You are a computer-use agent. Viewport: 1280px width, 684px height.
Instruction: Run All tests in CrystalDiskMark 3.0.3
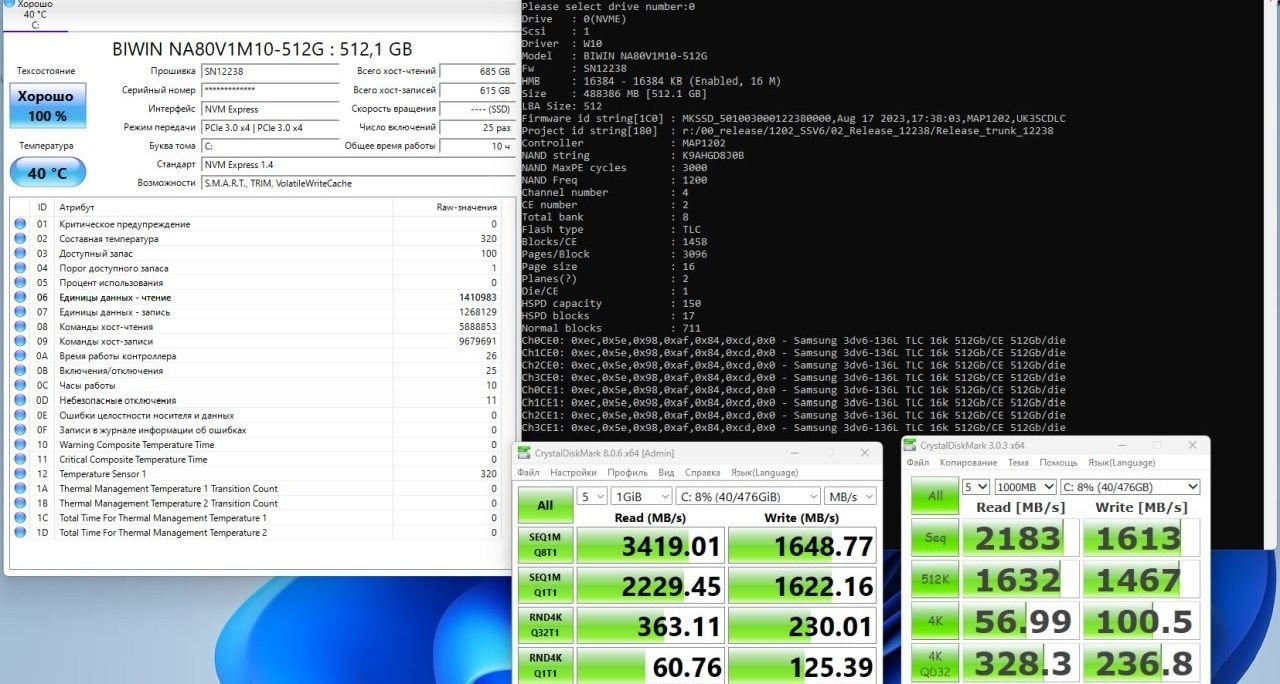click(x=934, y=496)
